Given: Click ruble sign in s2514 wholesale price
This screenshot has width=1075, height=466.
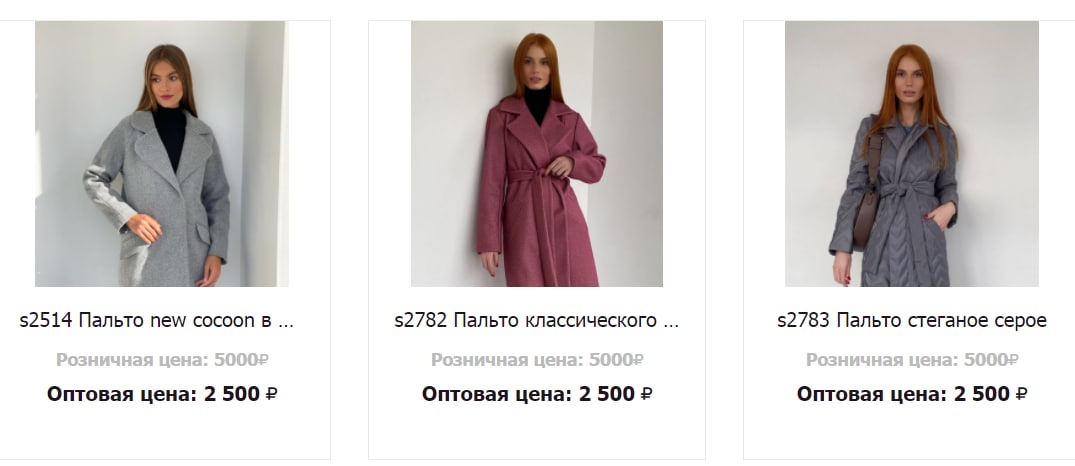Looking at the screenshot, I should tap(271, 394).
